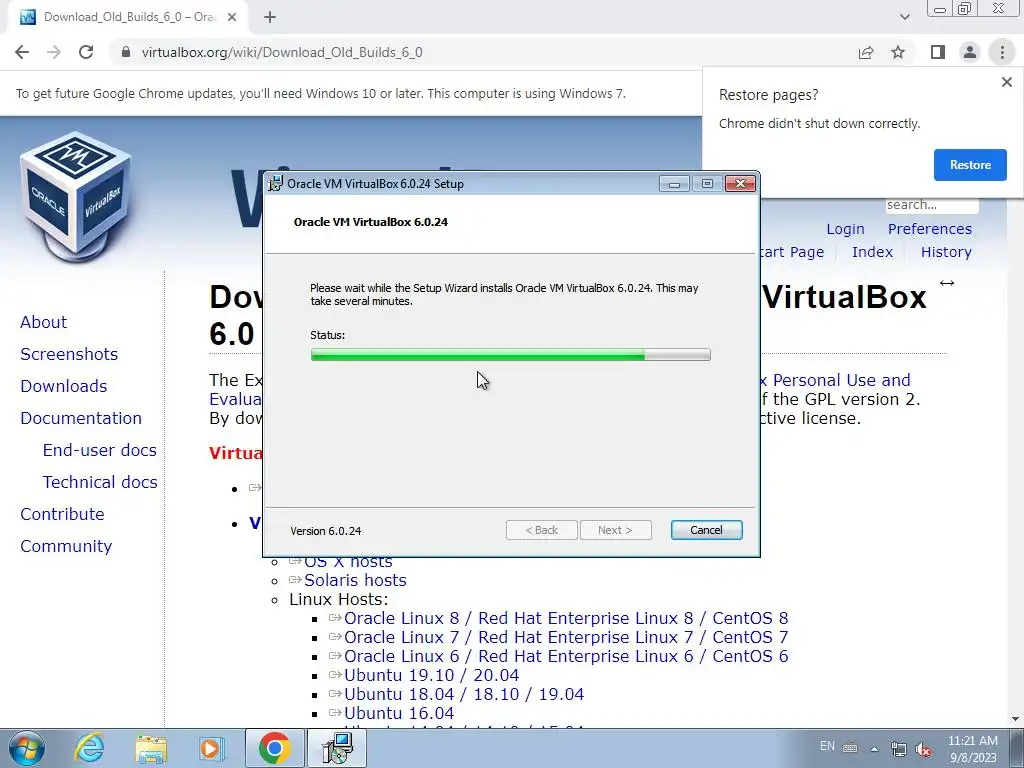Select VirtualBox installer taskbar item
Image resolution: width=1024 pixels, height=768 pixels.
tap(338, 748)
